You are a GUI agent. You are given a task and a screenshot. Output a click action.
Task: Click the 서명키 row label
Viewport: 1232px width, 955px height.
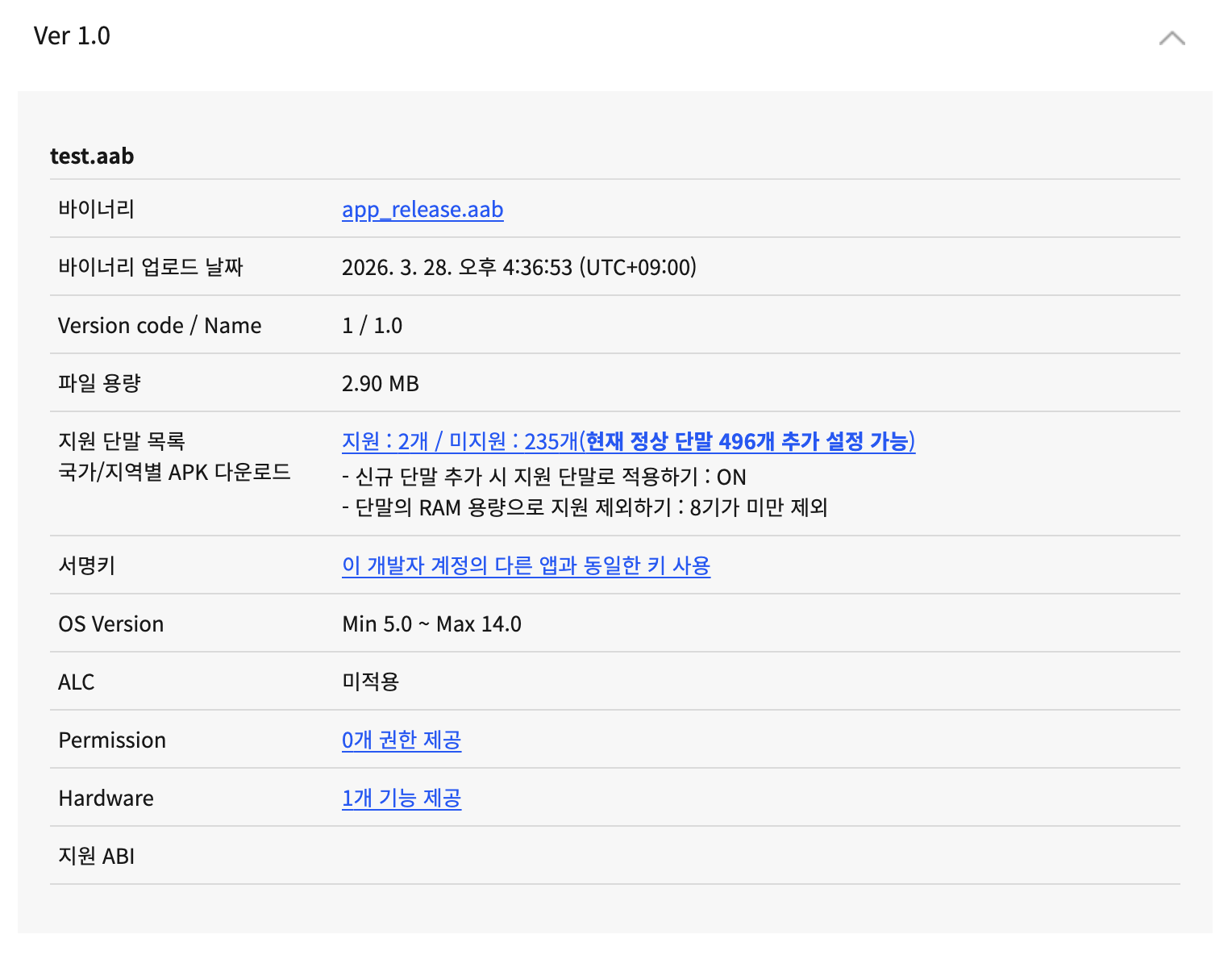[86, 565]
